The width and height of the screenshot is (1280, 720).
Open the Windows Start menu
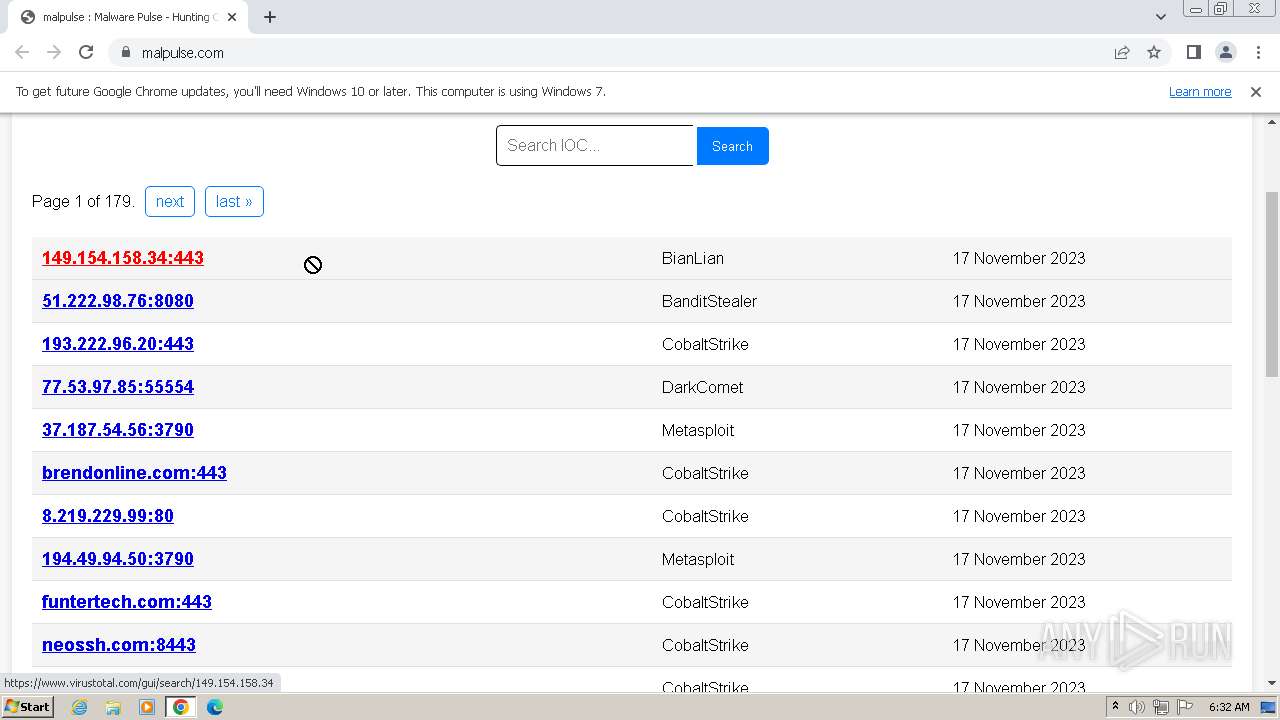(27, 707)
